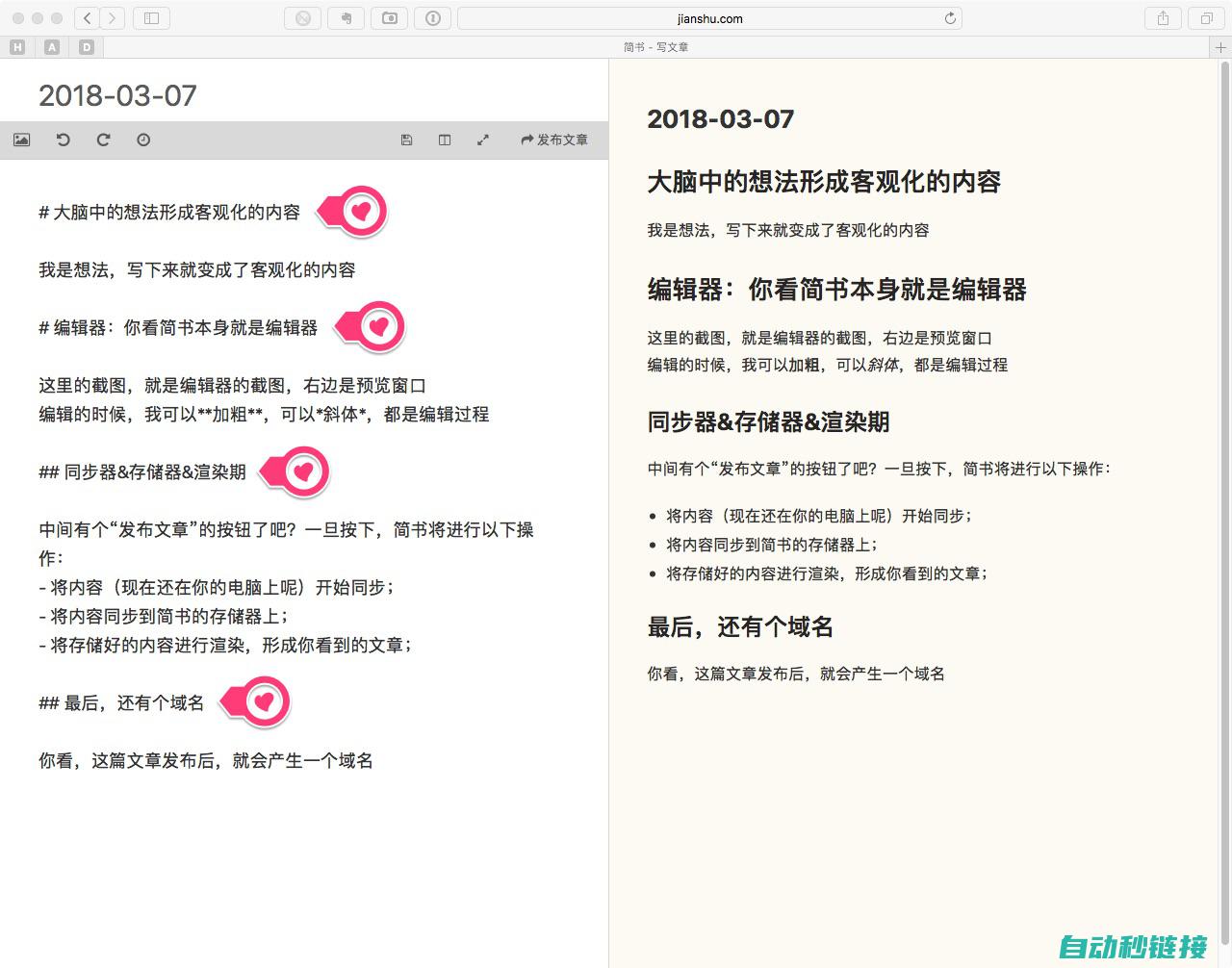Click the screenshot camera extension icon
This screenshot has width=1232, height=968.
390,18
